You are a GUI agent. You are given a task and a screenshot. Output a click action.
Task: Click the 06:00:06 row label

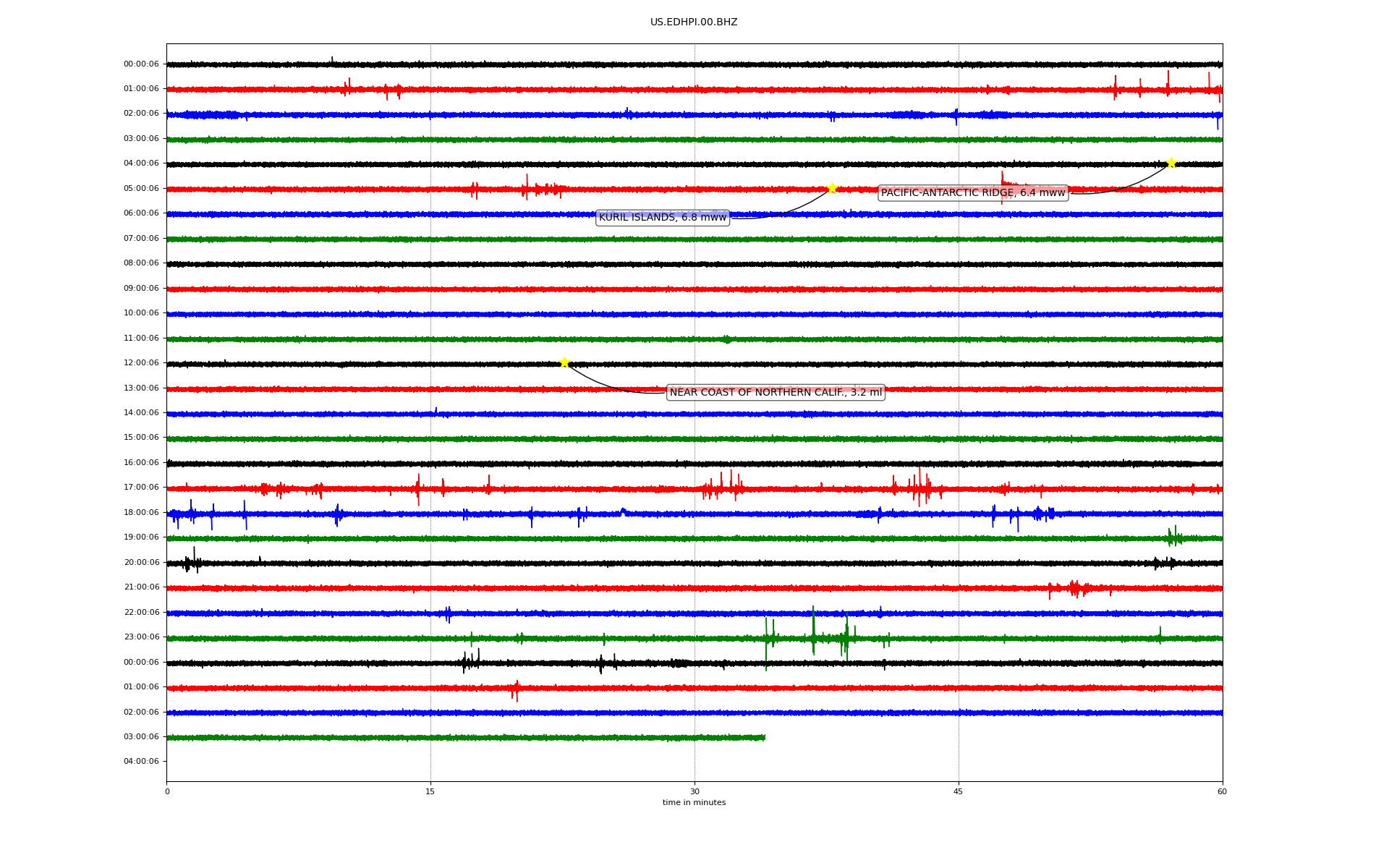tap(141, 213)
